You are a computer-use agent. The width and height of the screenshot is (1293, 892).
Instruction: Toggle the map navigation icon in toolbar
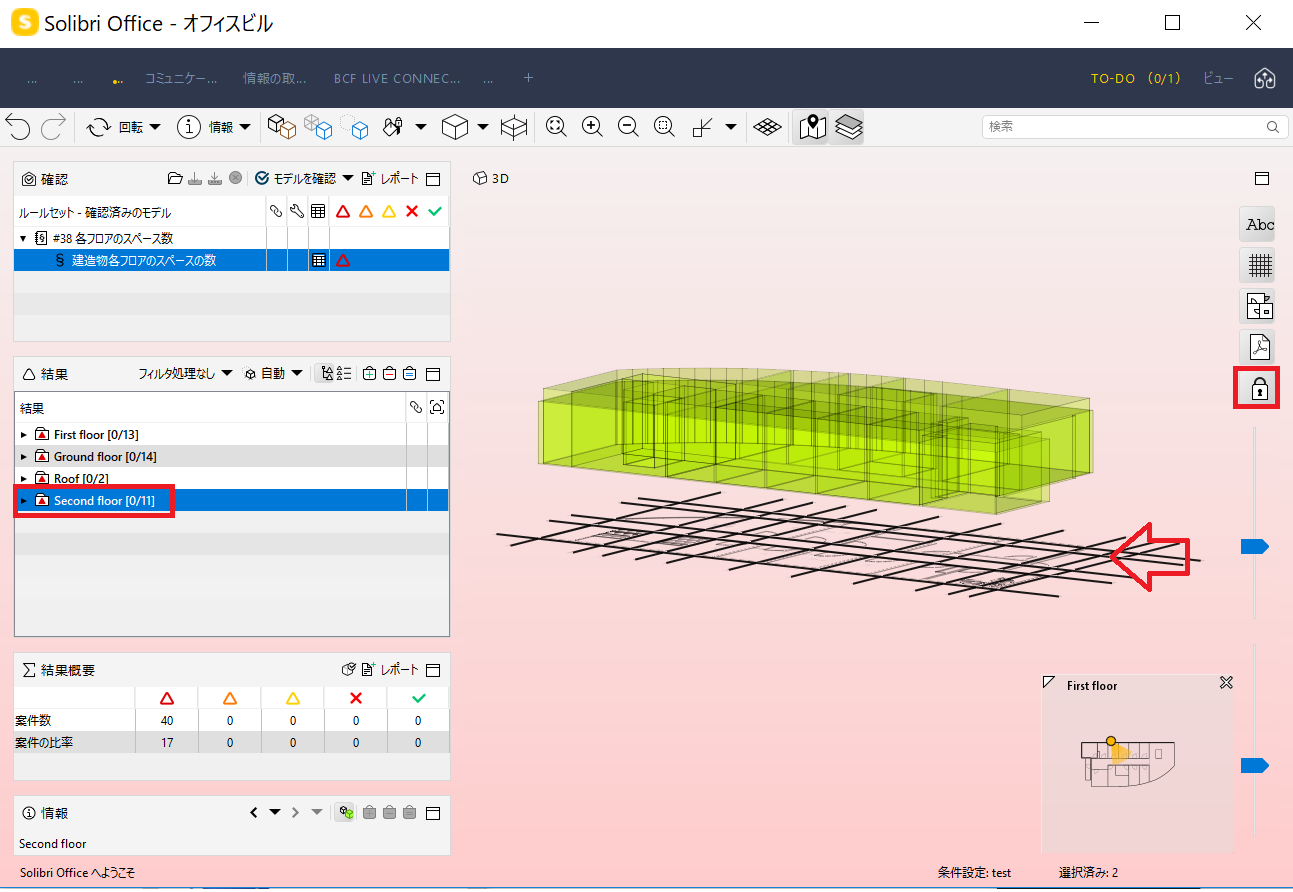pyautogui.click(x=811, y=127)
